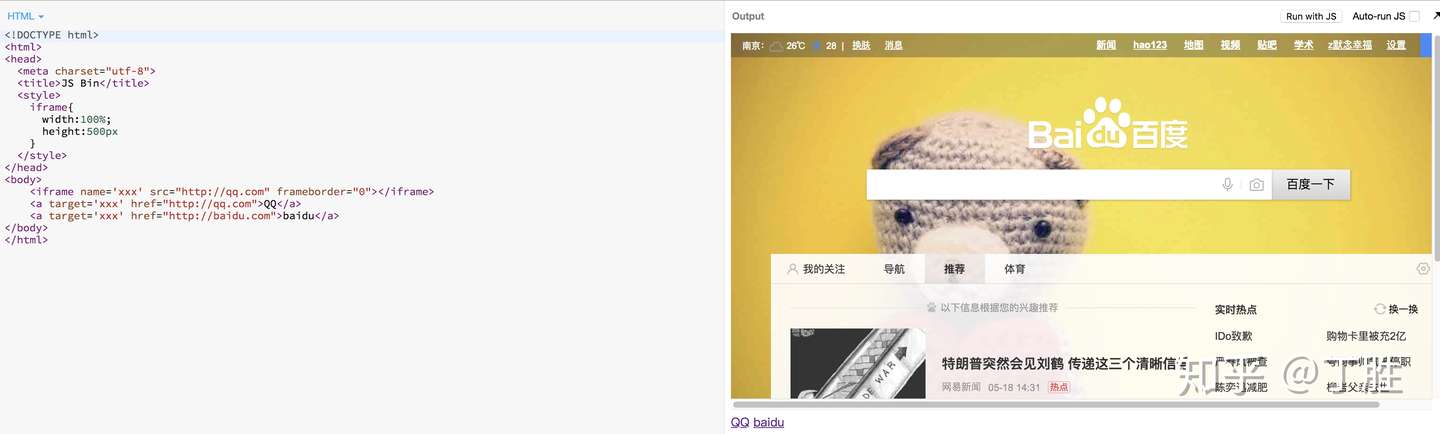The width and height of the screenshot is (1440, 434).
Task: Open the 学术 scholar link
Action: (1304, 45)
